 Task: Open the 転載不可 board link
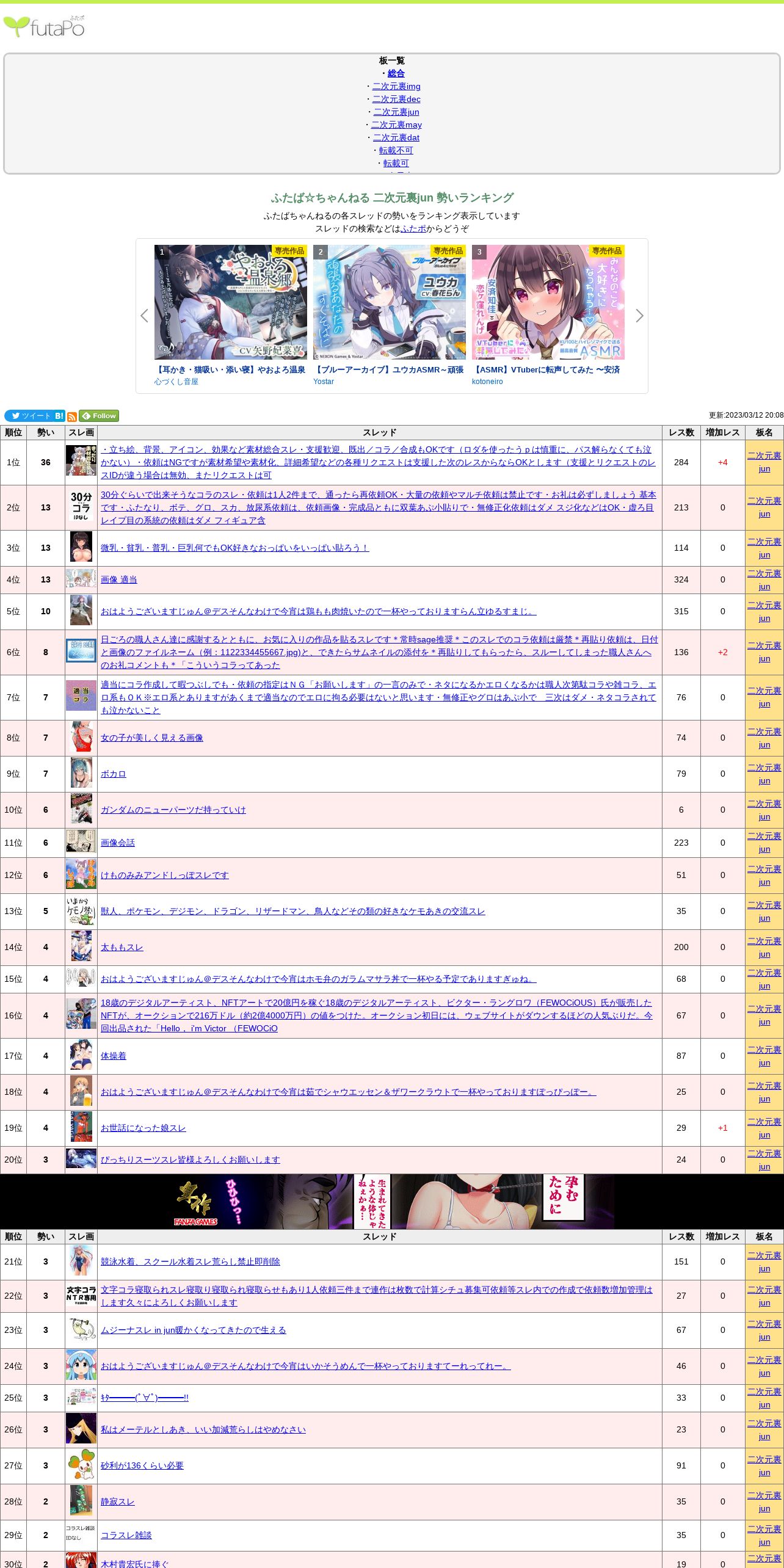396,150
